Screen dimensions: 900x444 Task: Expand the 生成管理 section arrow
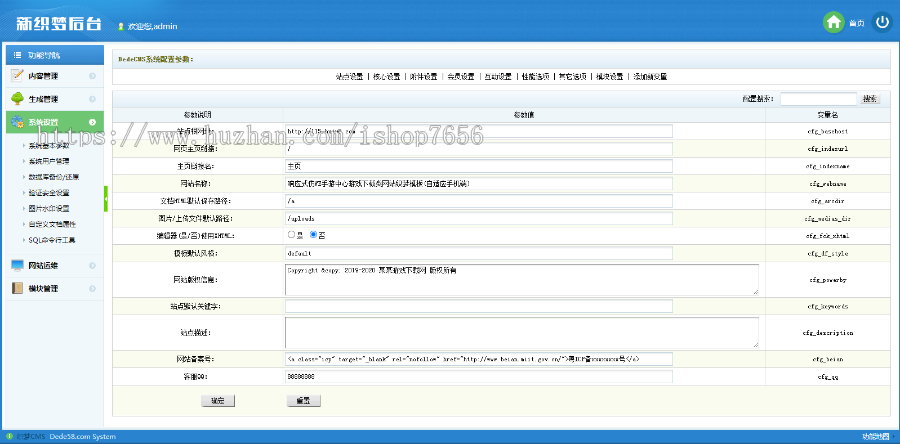click(92, 99)
